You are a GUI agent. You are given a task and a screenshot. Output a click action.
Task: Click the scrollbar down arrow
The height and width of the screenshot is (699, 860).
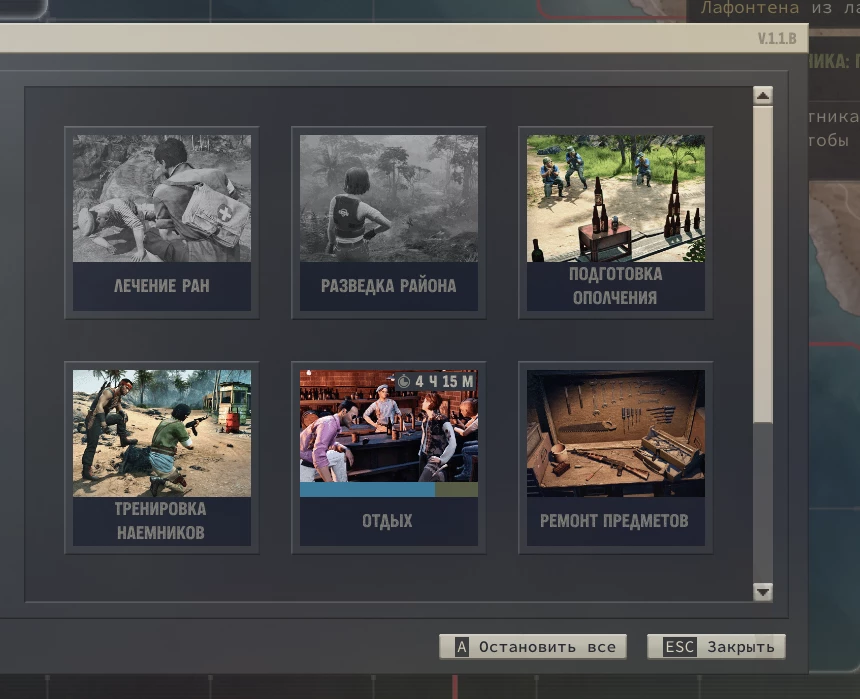(763, 592)
